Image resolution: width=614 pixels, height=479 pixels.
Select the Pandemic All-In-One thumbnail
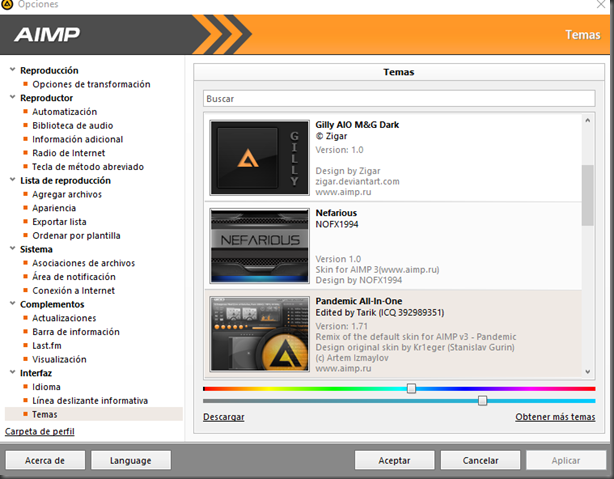[259, 334]
